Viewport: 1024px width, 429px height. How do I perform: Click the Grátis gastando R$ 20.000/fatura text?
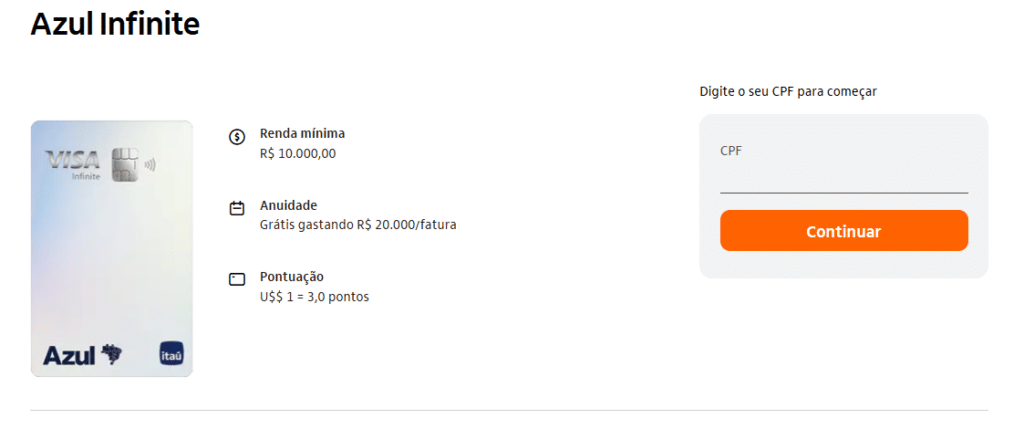(x=358, y=225)
